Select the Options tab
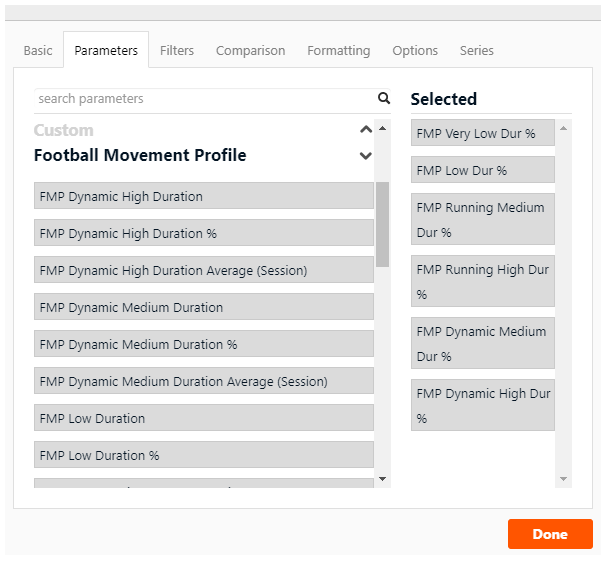Viewport: 606px width, 561px height. click(x=415, y=51)
